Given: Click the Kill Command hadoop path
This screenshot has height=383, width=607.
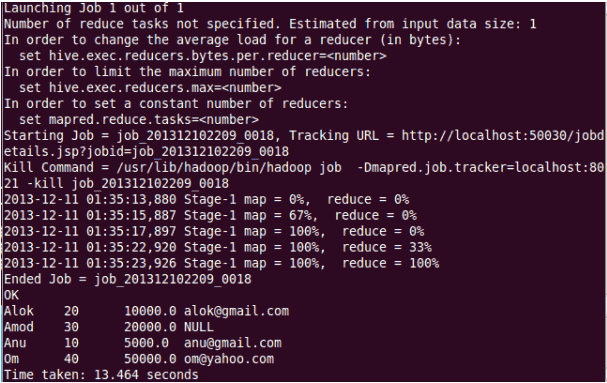Looking at the screenshot, I should tap(214, 167).
